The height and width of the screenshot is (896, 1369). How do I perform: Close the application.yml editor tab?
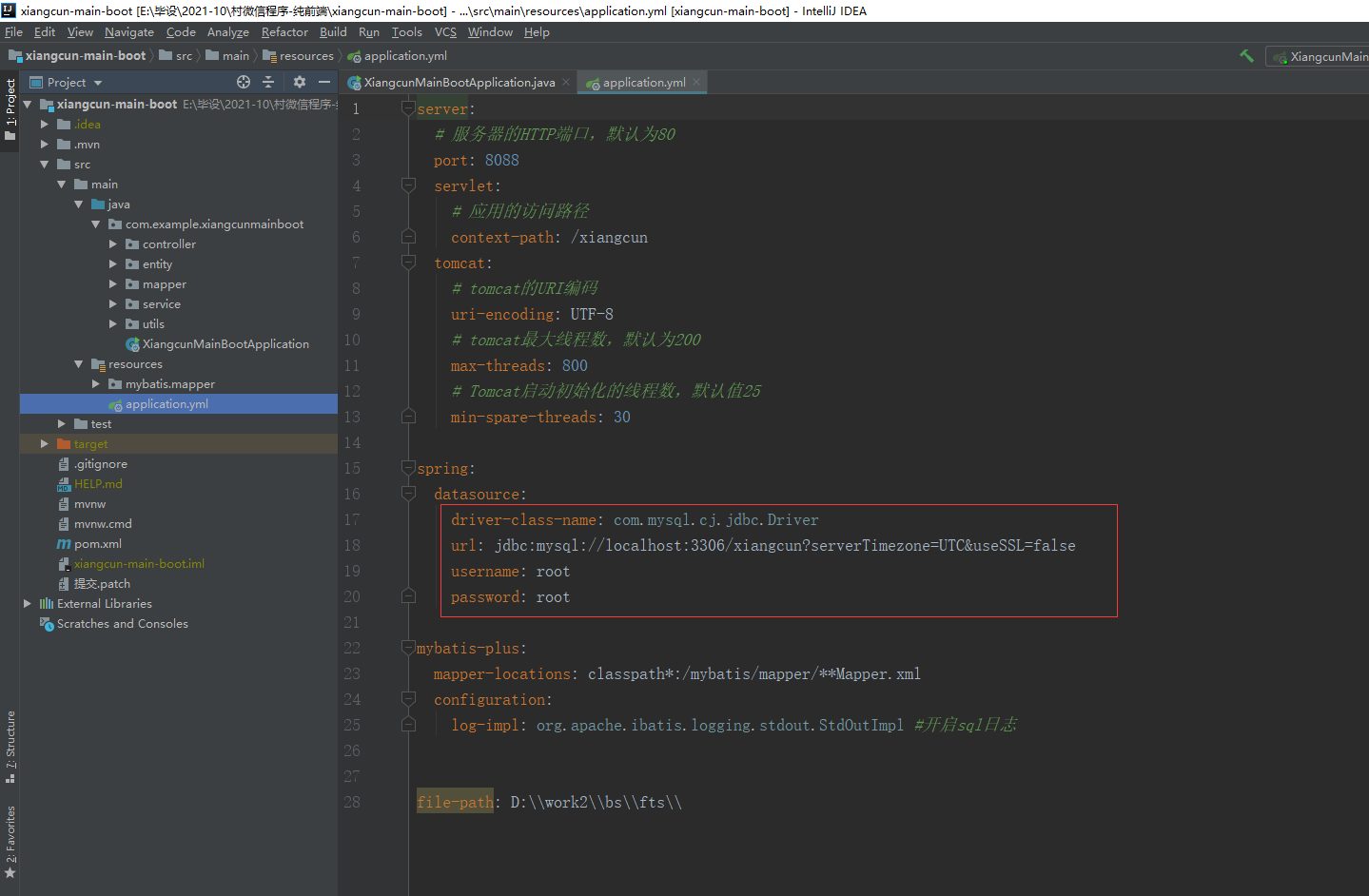[x=696, y=82]
